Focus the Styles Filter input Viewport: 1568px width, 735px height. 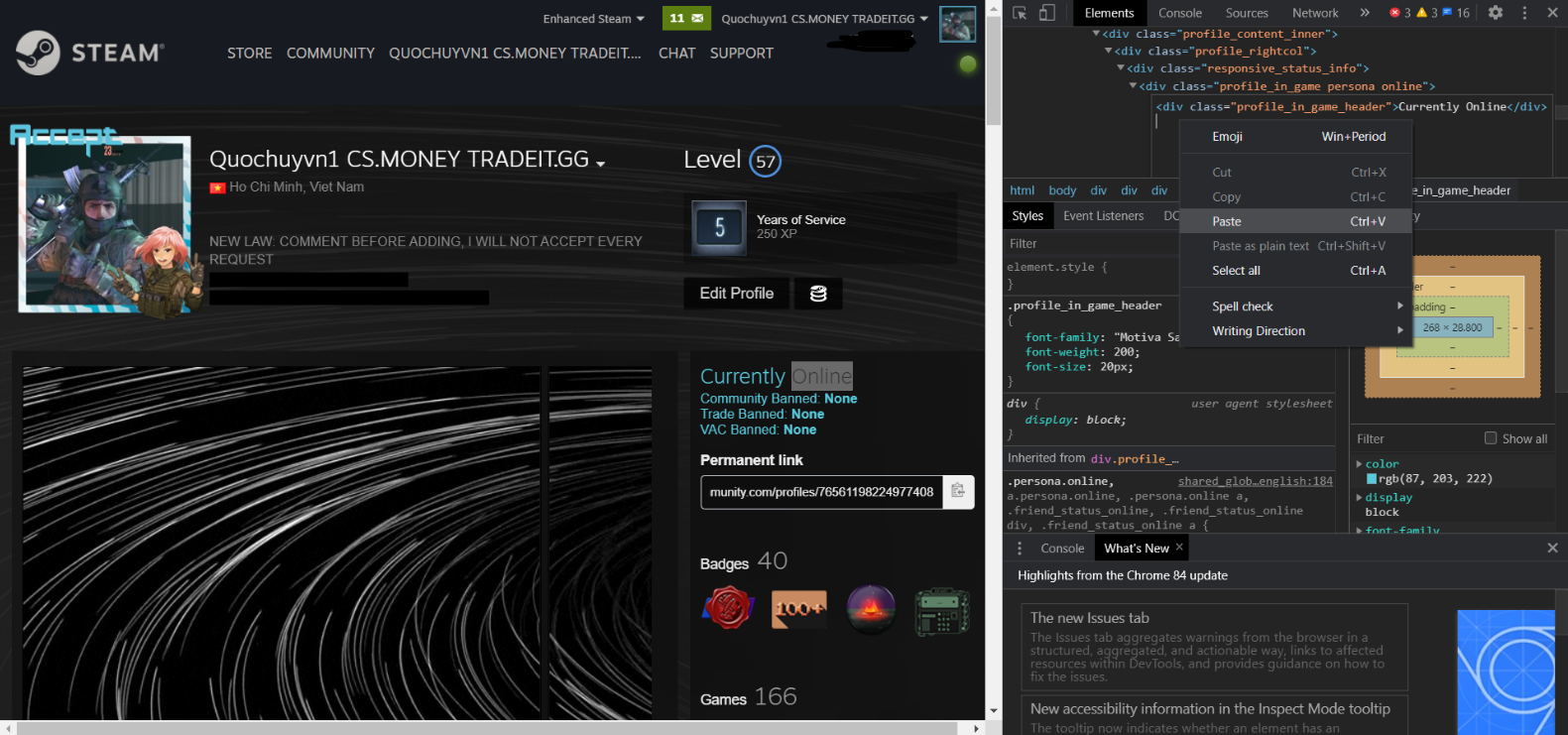(1092, 244)
